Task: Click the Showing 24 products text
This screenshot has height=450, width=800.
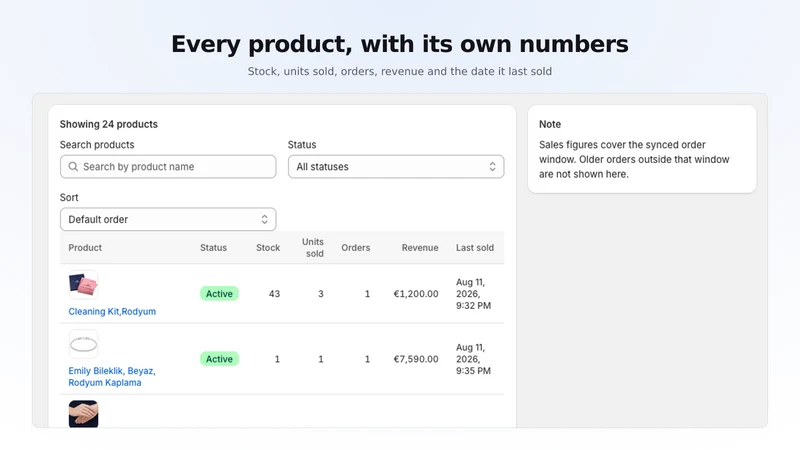Action: [x=109, y=124]
